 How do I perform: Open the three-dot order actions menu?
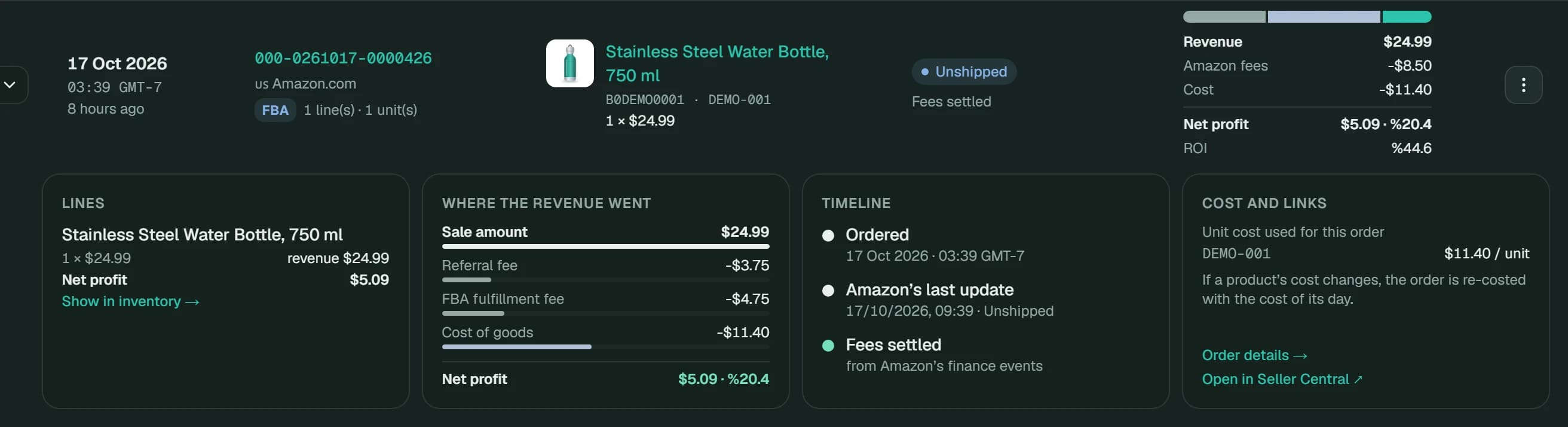(x=1523, y=85)
